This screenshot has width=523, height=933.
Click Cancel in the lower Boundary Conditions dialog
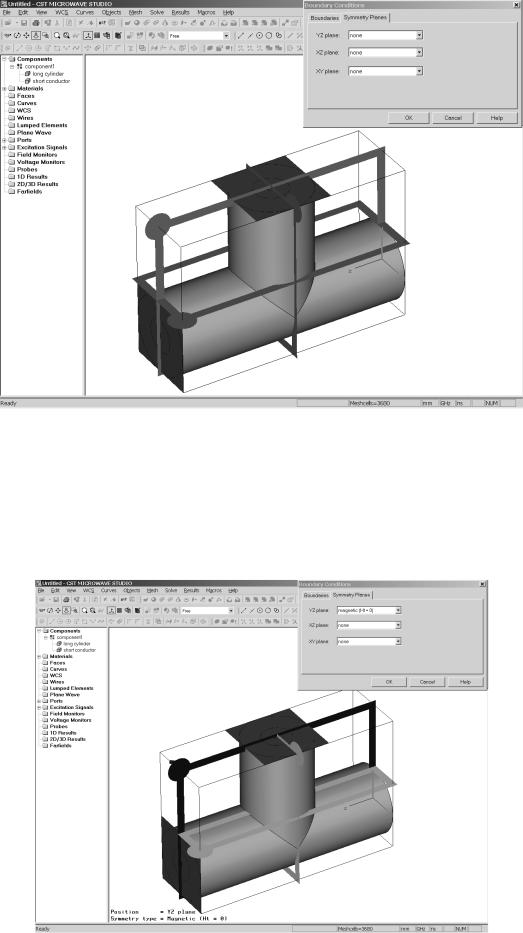(x=427, y=682)
